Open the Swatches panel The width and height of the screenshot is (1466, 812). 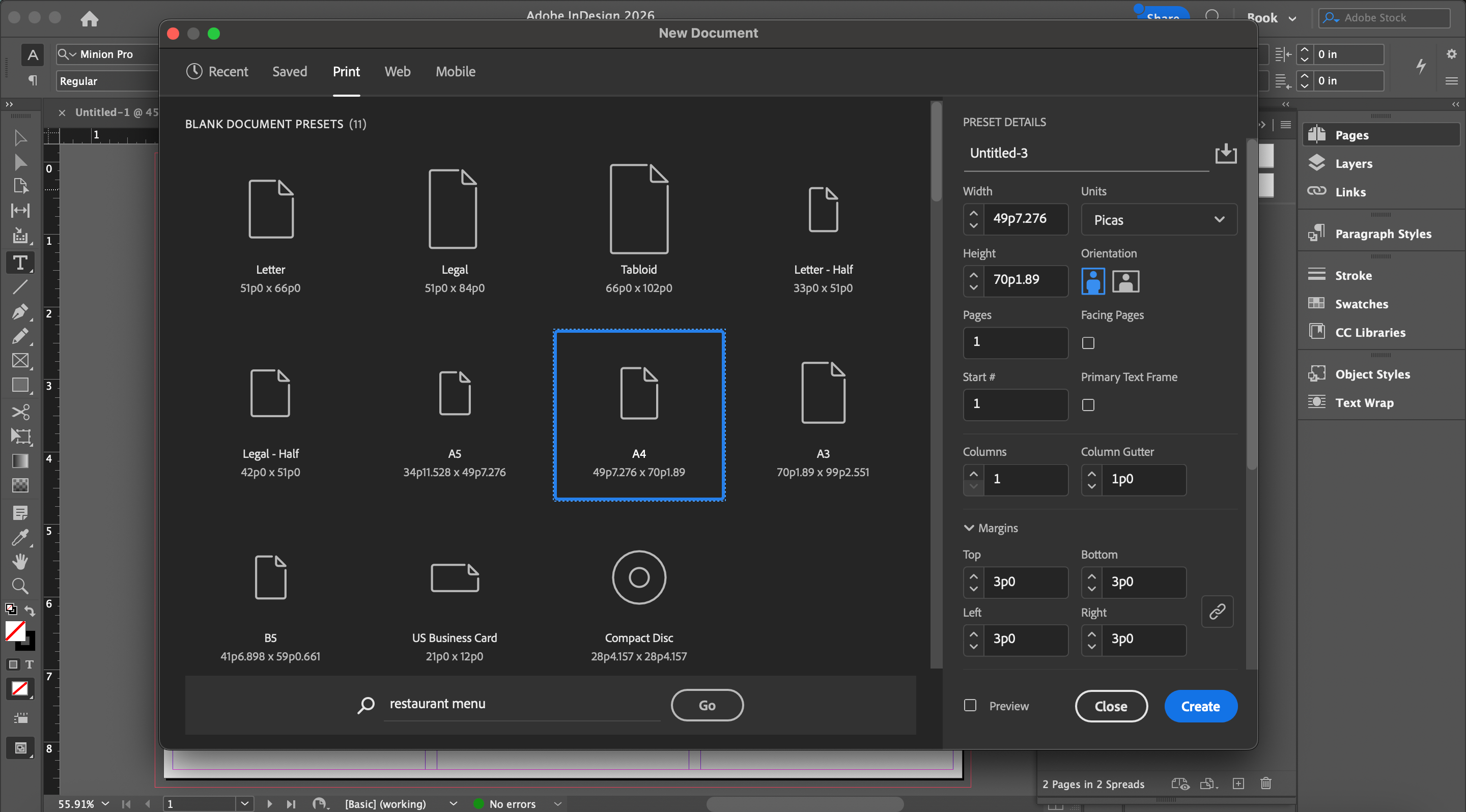click(1361, 304)
